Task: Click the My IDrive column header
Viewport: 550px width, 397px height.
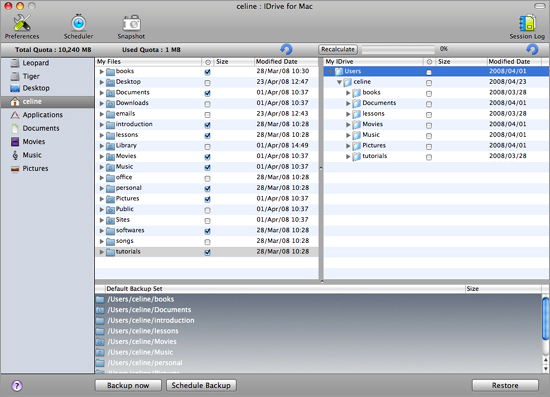Action: [x=373, y=62]
